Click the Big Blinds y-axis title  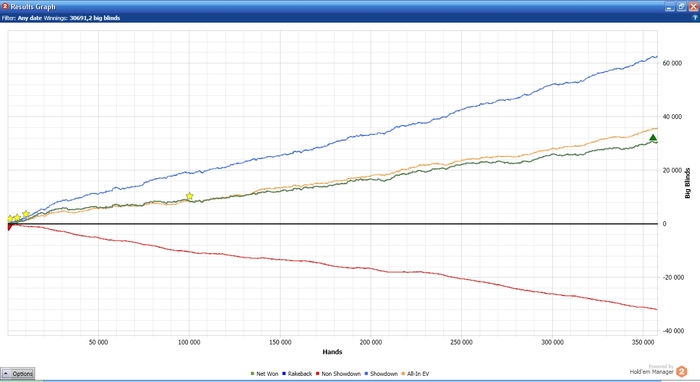[x=688, y=183]
